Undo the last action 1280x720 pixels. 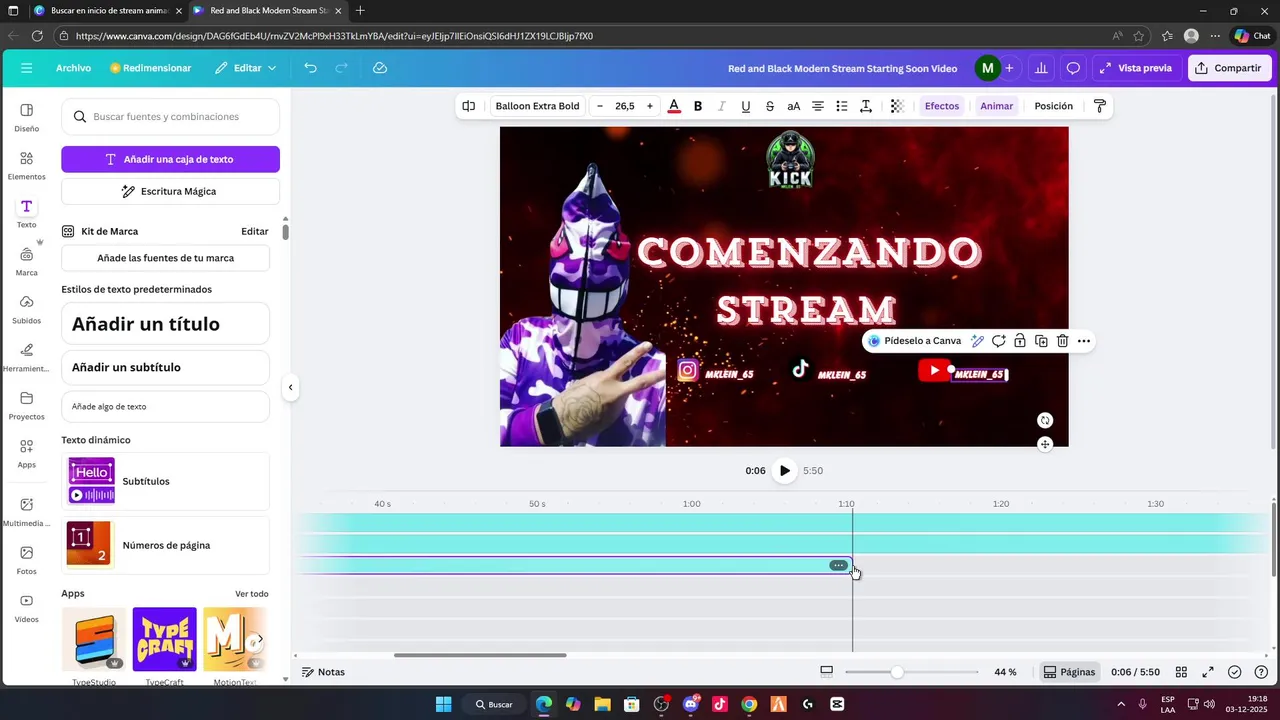click(x=311, y=68)
